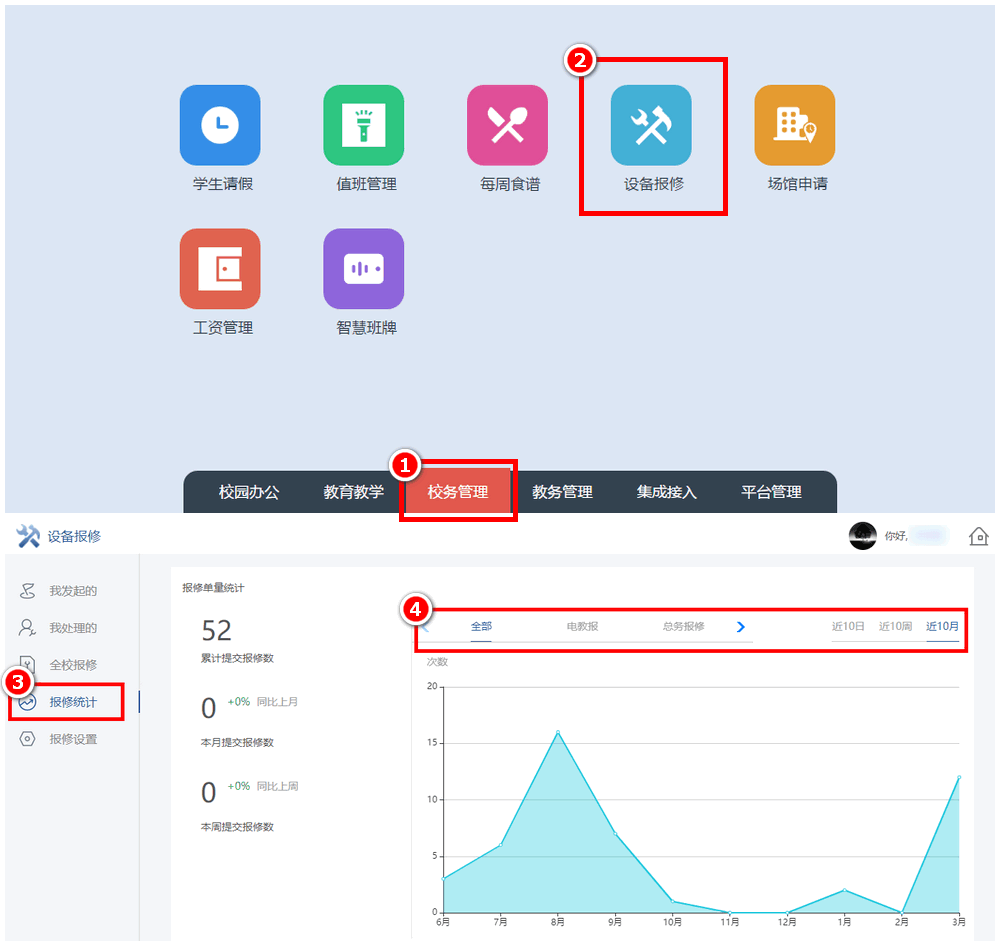
Task: Open the 值班管理 flashlight icon
Action: [364, 125]
